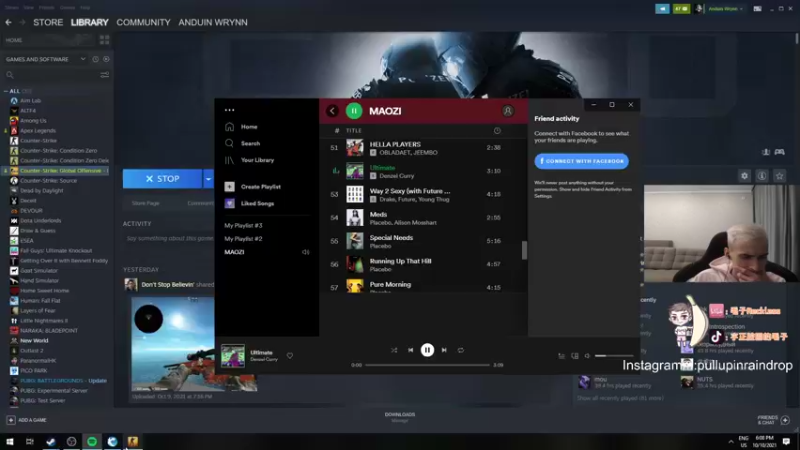Pause playlist with green button beside MAOZI
The height and width of the screenshot is (450, 800).
point(354,111)
